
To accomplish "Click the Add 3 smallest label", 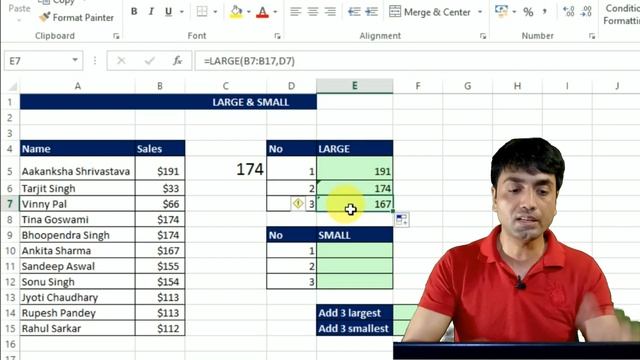I will (355, 328).
